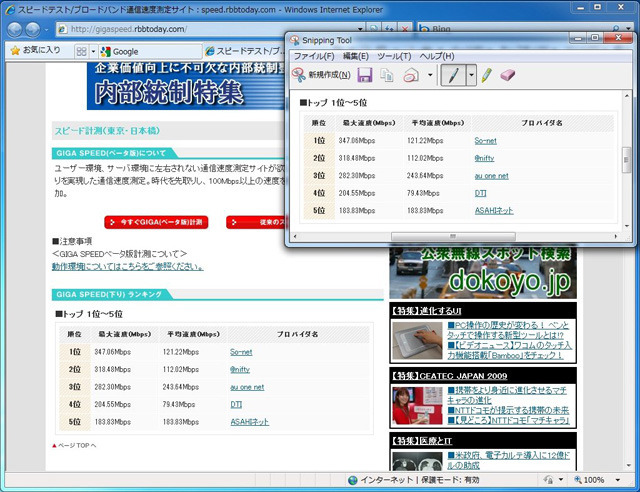Click the Internet Explorer Forward button
This screenshot has width=640, height=492.
pyautogui.click(x=33, y=29)
